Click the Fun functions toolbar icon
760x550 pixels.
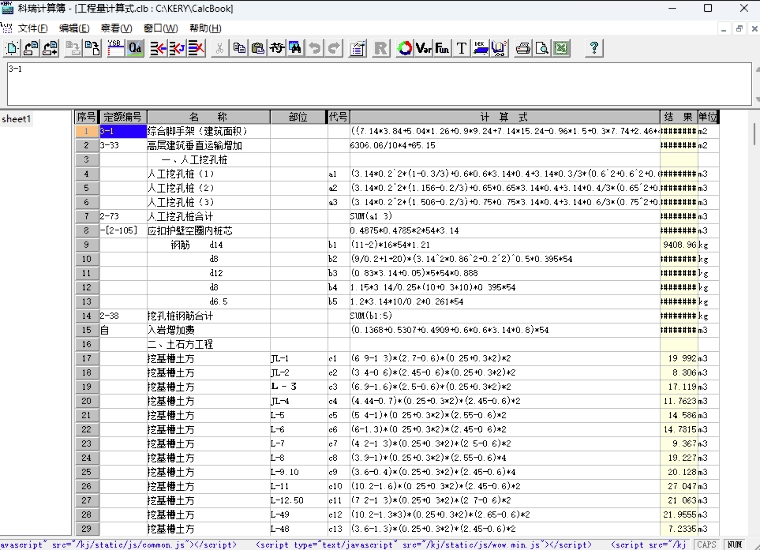[x=442, y=47]
